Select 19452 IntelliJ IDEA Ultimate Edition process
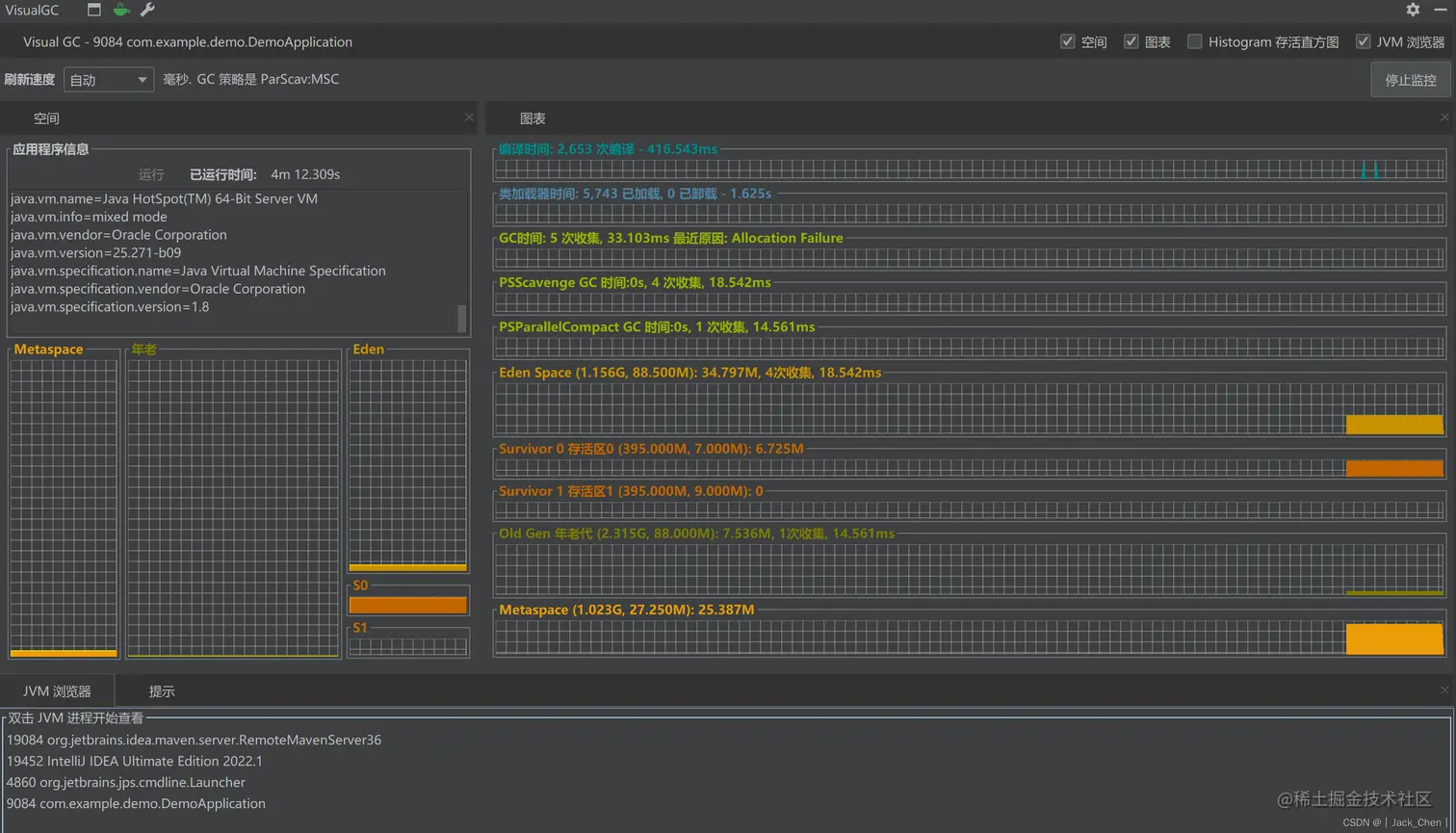The width and height of the screenshot is (1456, 833). 134,761
